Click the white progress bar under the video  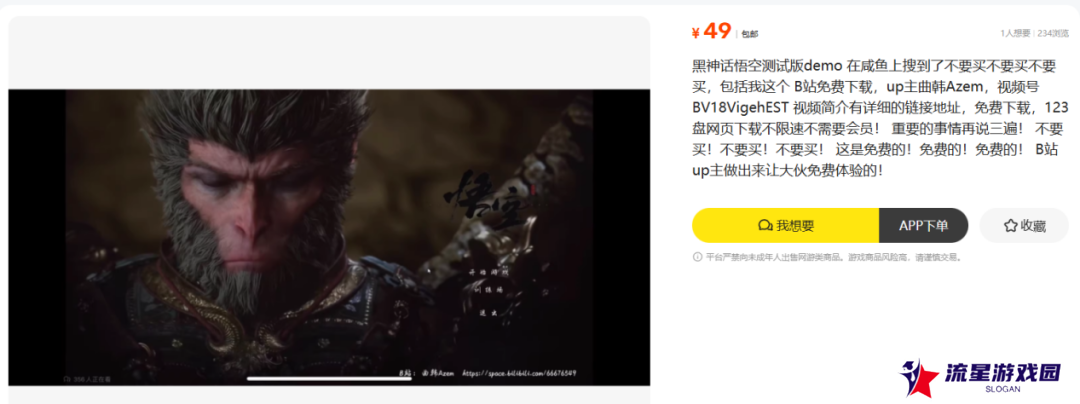329,378
